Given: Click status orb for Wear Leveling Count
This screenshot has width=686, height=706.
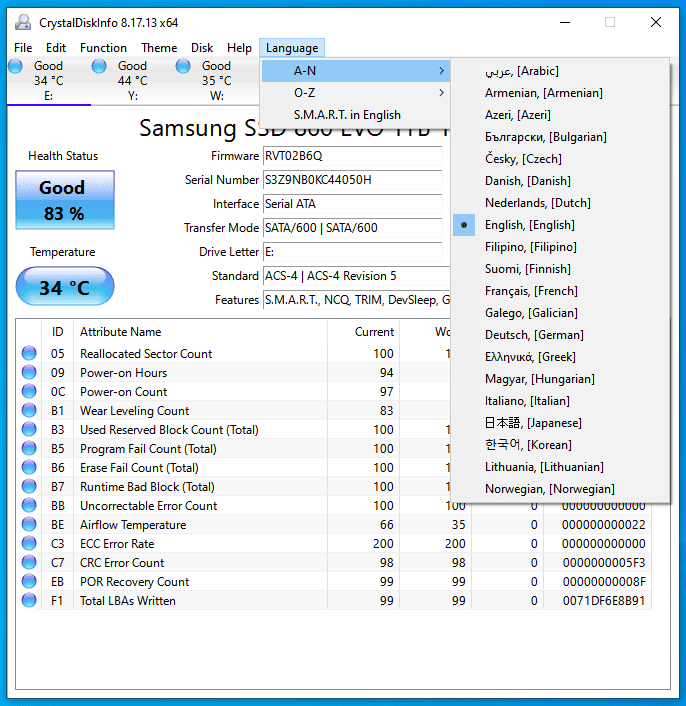Looking at the screenshot, I should pyautogui.click(x=29, y=410).
